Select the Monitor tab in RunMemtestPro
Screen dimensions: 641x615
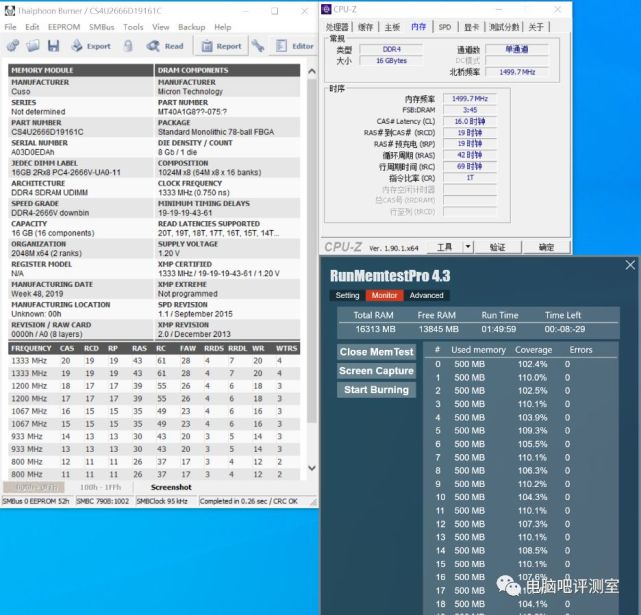point(384,295)
